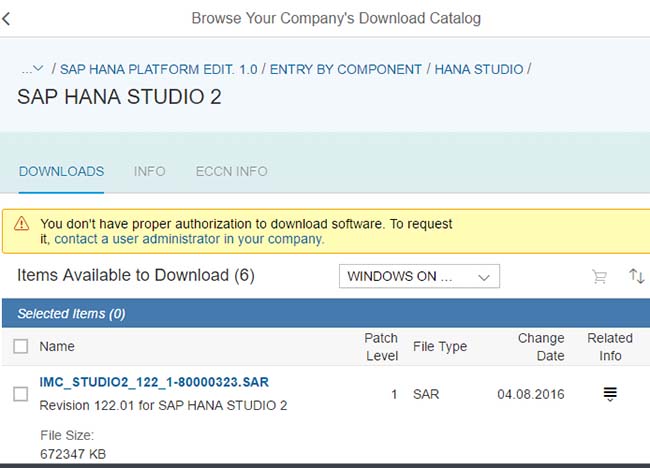Go back using the left arrow icon
Image resolution: width=650 pixels, height=468 pixels.
coord(6,19)
